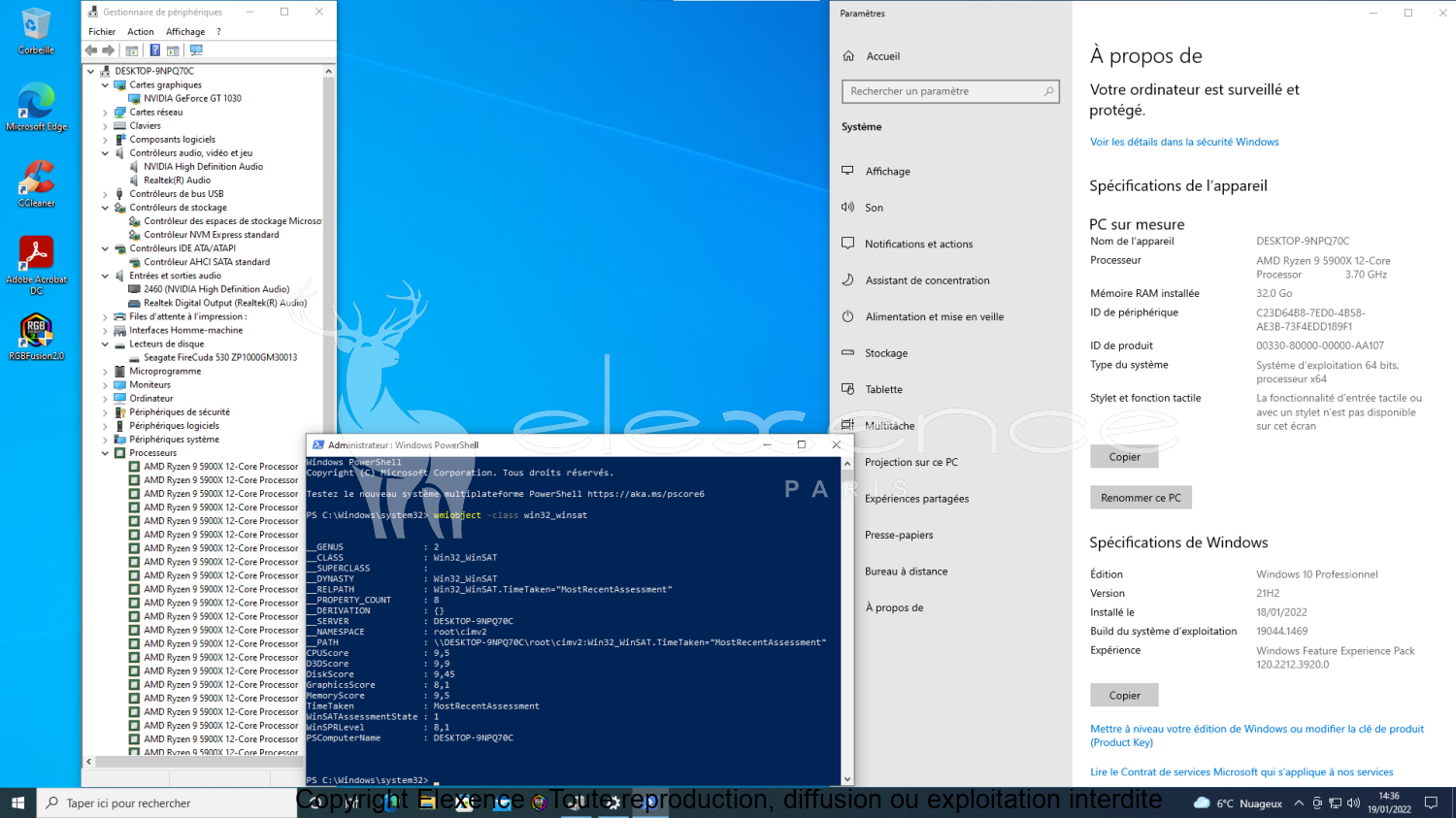Select Seagate FireCuda 530 disk entry
1456x818 pixels.
[220, 358]
